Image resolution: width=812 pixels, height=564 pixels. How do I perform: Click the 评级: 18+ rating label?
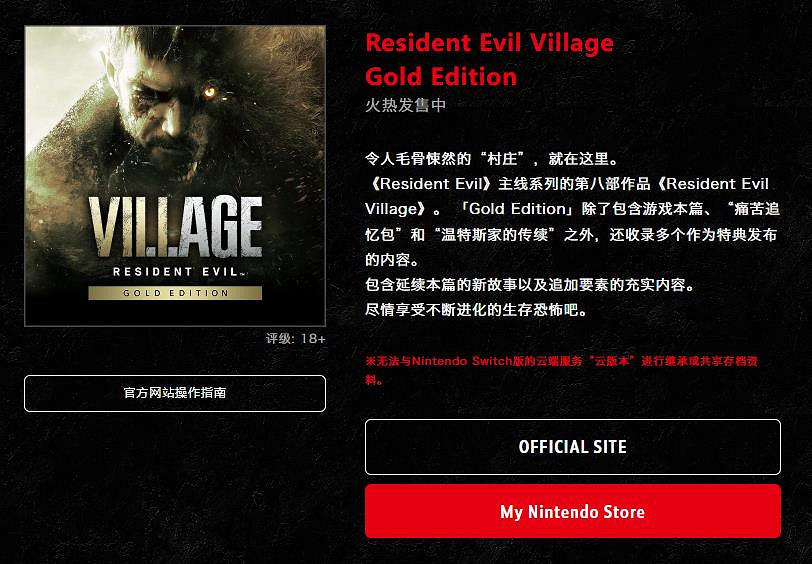pyautogui.click(x=296, y=339)
